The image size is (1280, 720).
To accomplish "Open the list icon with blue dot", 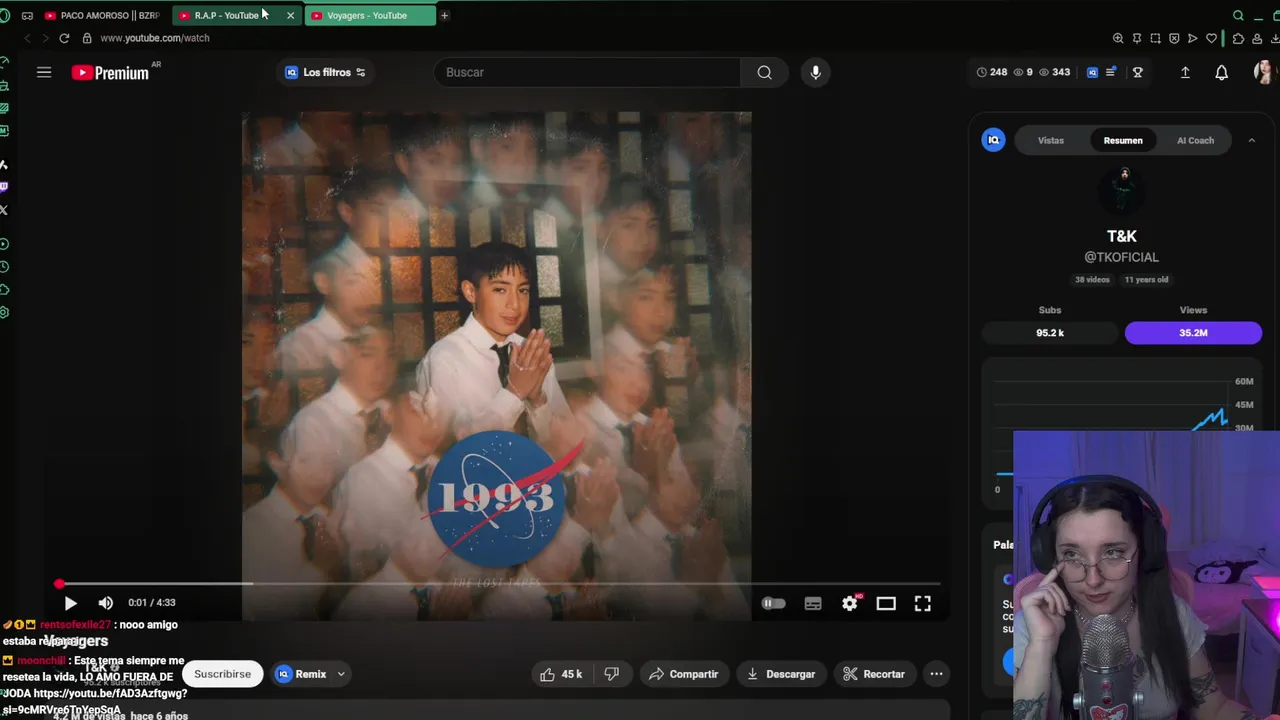I will pos(1111,72).
